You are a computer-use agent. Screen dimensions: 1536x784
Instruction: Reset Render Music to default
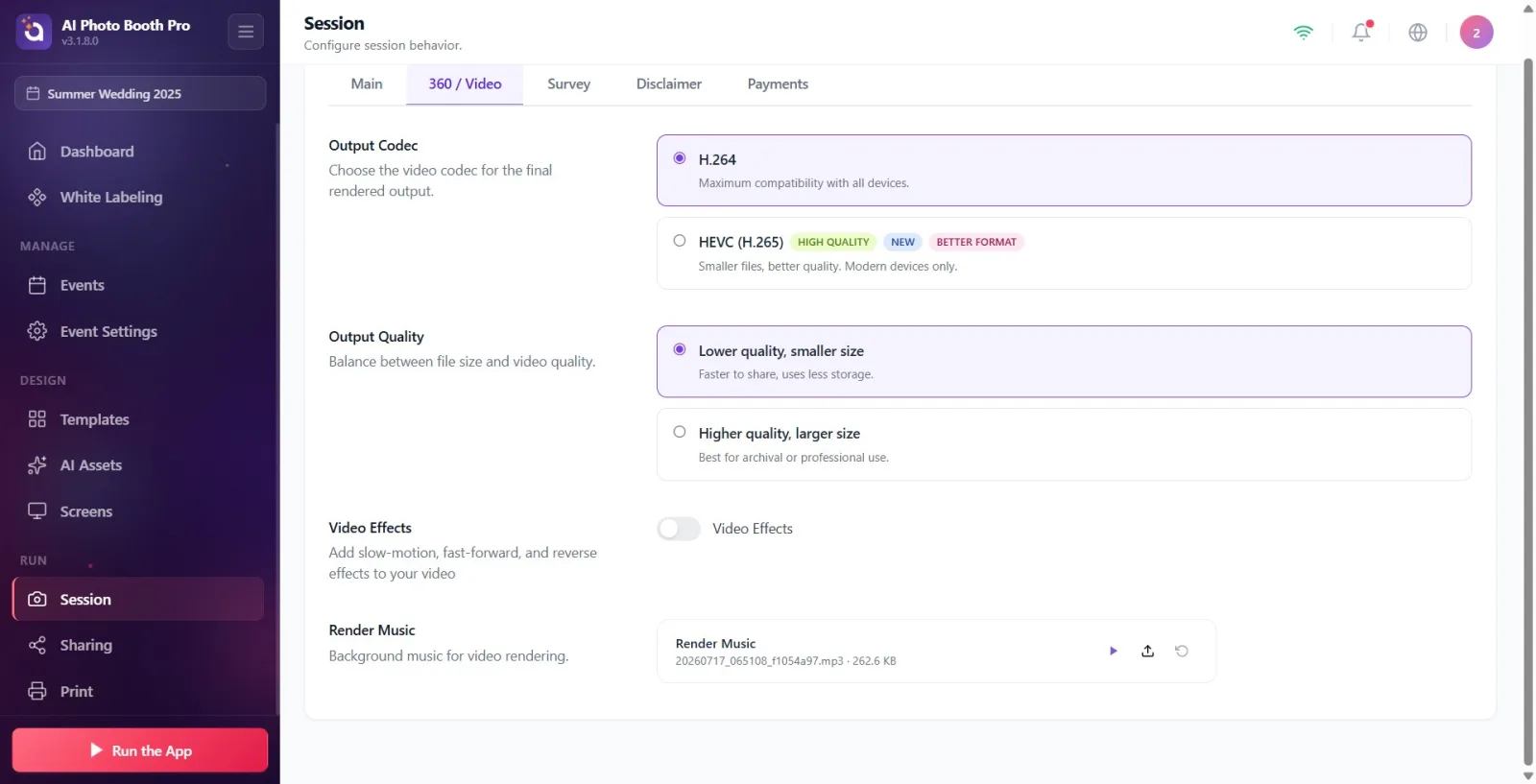1182,651
